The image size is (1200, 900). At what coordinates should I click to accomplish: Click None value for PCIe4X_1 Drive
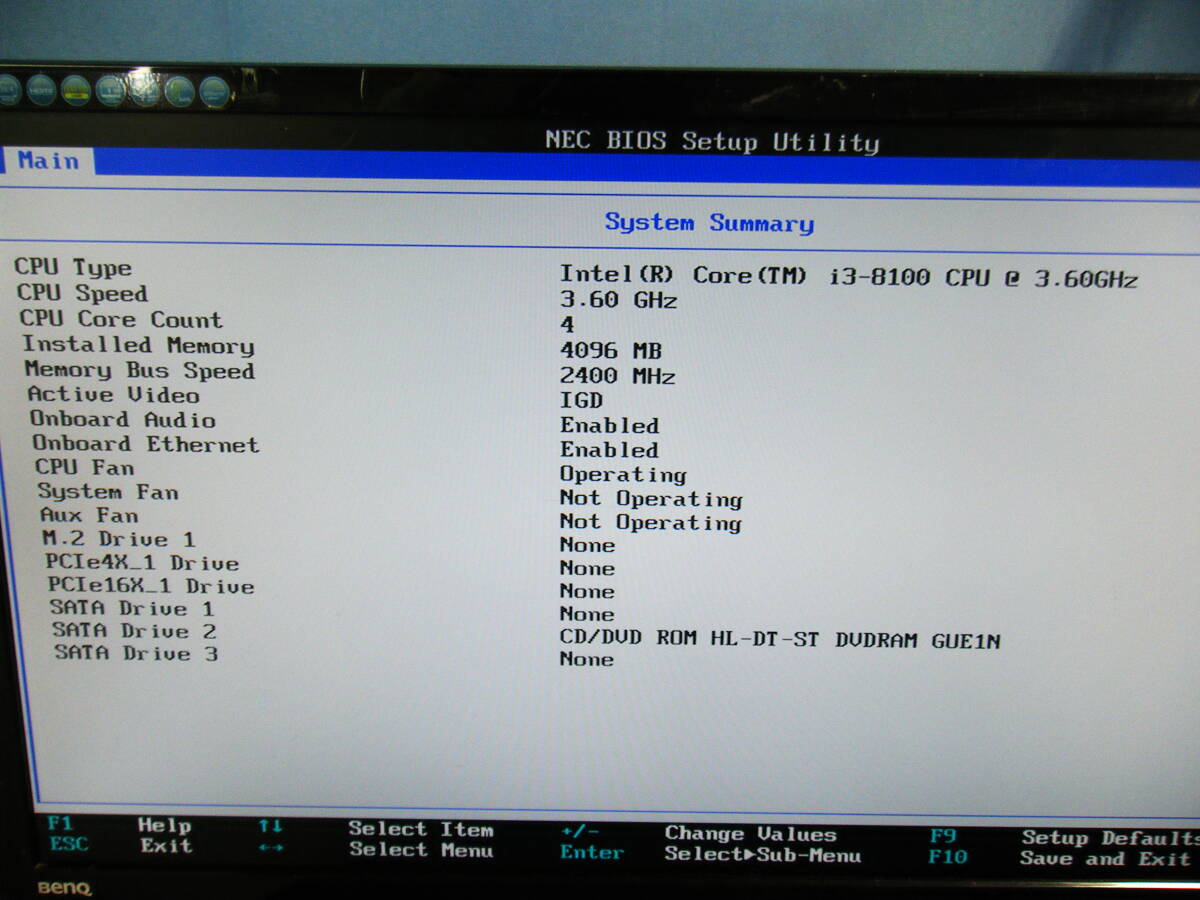587,568
